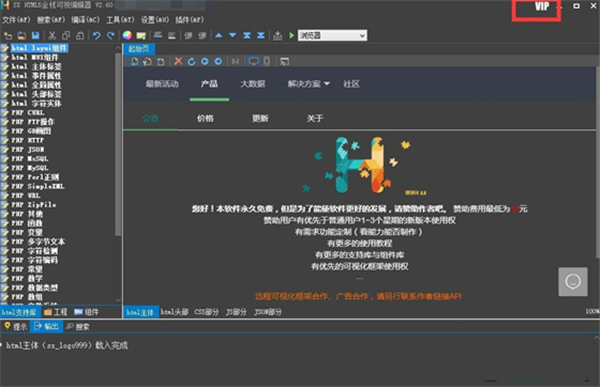Click the export download icon
Image resolution: width=600 pixels, height=387 pixels.
[x=277, y=36]
